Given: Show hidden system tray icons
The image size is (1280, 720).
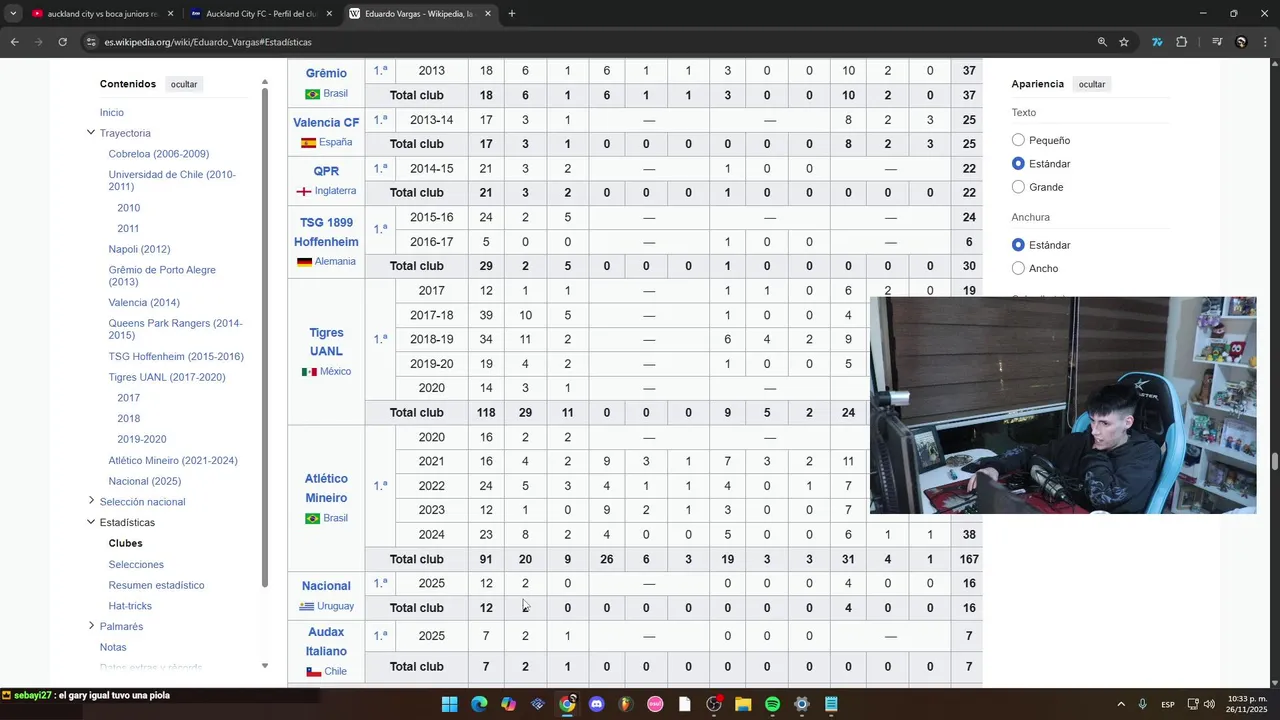Looking at the screenshot, I should (x=1120, y=704).
